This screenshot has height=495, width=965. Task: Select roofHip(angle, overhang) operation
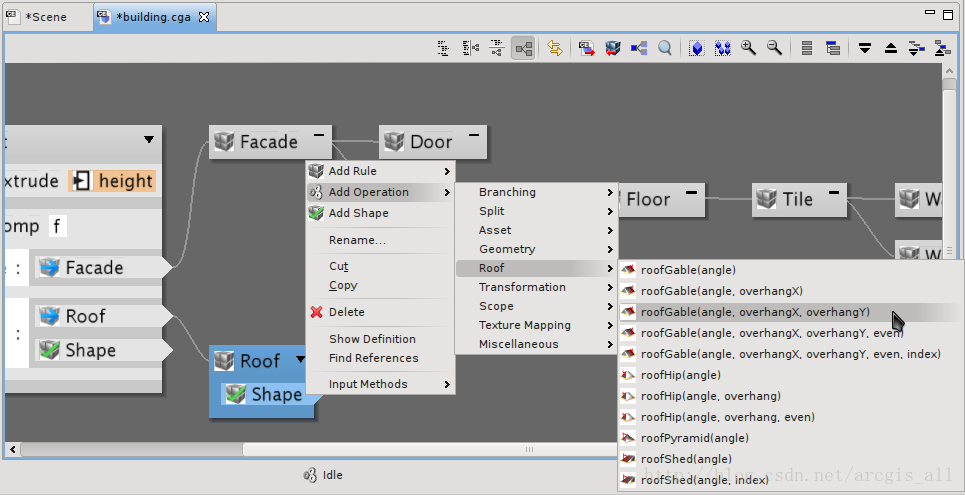tap(791, 396)
